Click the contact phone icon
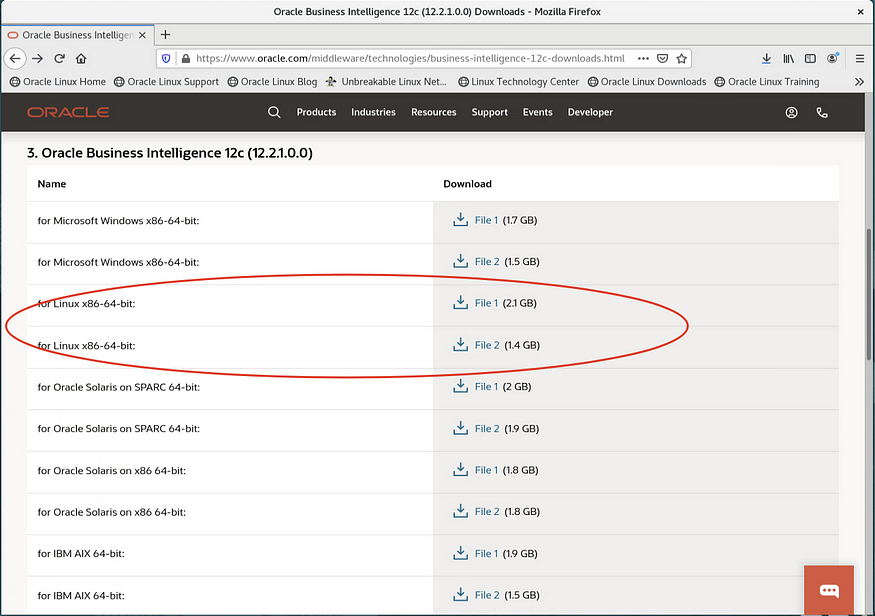Screen dimensions: 875x616 point(822,113)
